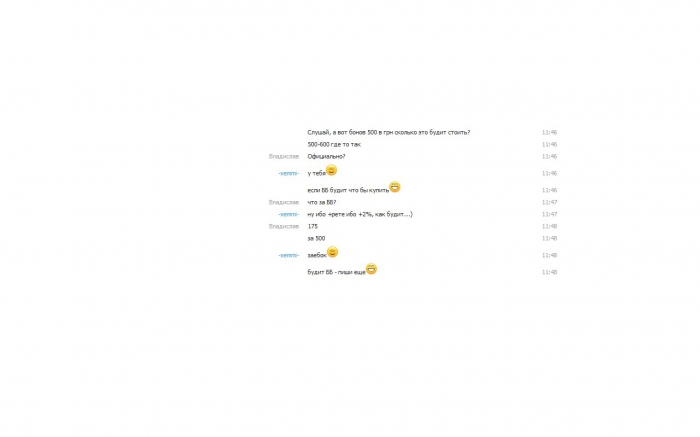Image resolution: width=700 pixels, height=437 pixels.
Task: Click the timestamp of the last message "будит ВВ"
Action: (x=549, y=272)
